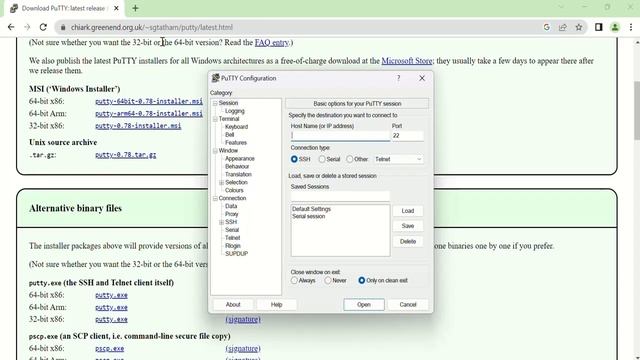This screenshot has width=640, height=360.
Task: Click the Load session button
Action: tap(408, 211)
